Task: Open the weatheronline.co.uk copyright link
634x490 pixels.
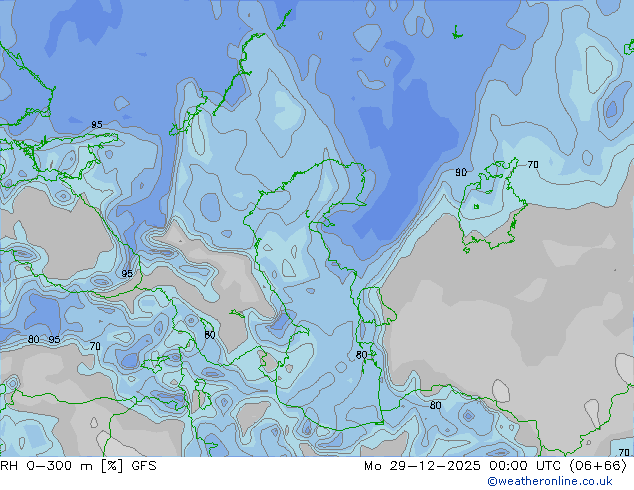Action: 550,481
